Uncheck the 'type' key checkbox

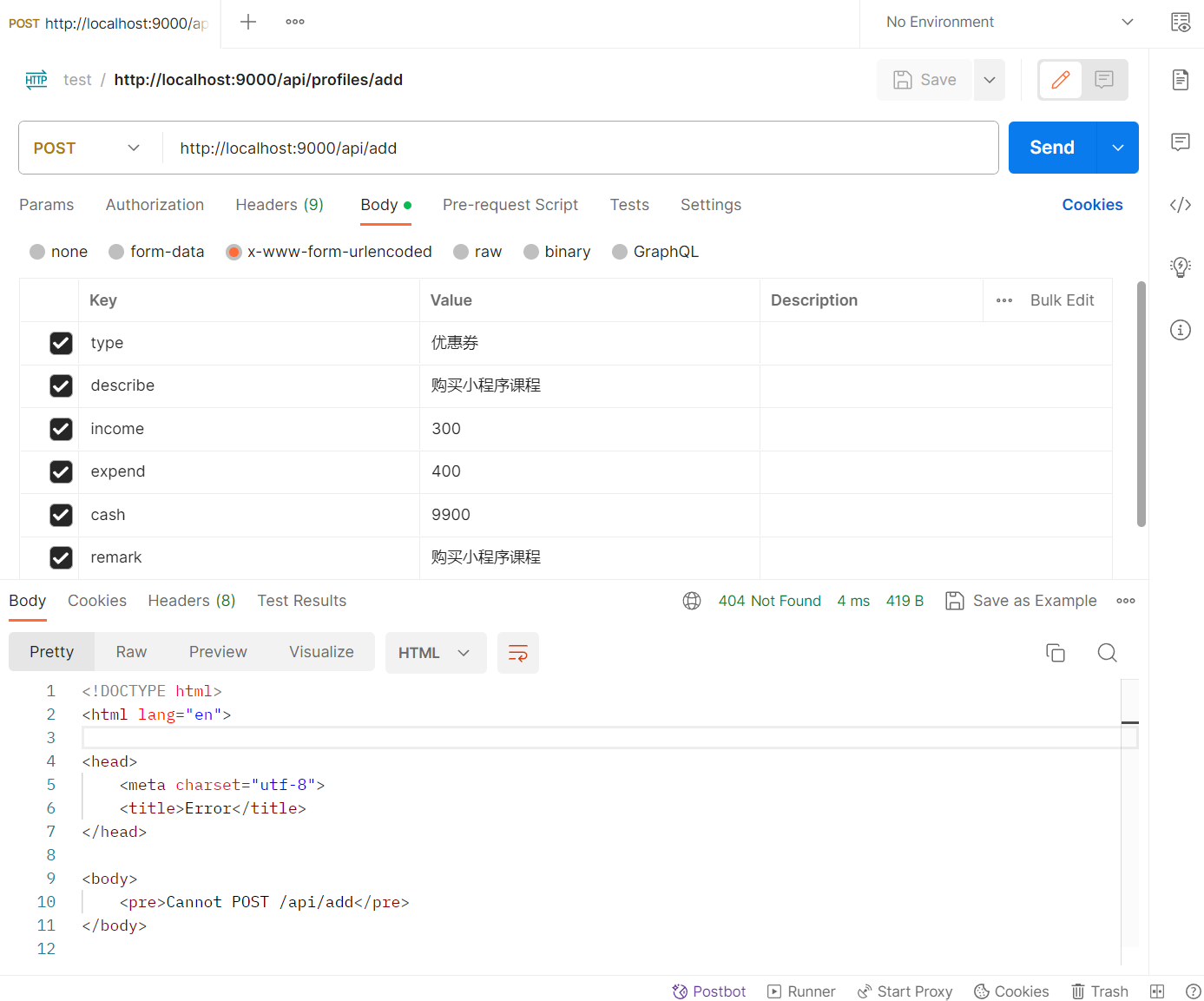click(x=61, y=343)
